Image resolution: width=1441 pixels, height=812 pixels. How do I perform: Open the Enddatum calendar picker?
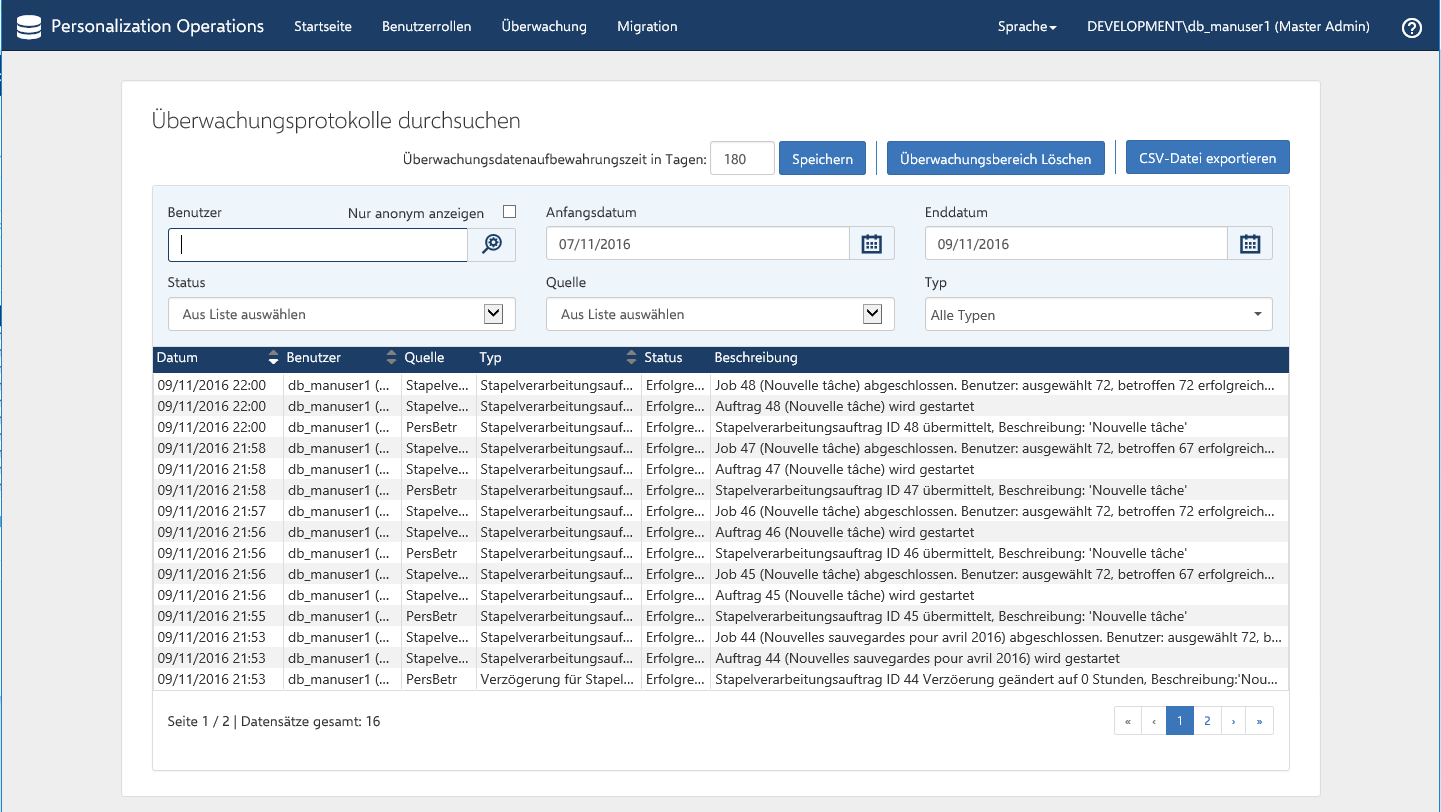point(1249,244)
